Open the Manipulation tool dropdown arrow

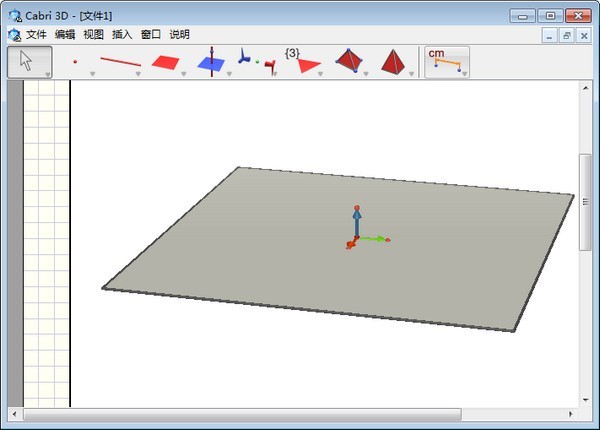pos(47,74)
